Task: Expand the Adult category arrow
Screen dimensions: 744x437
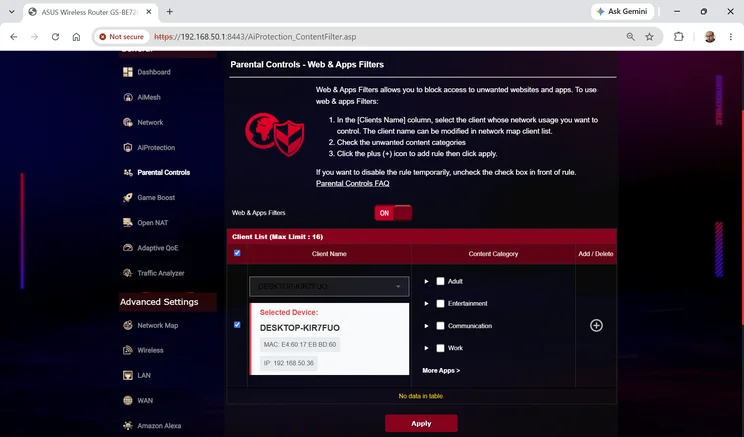Action: click(426, 281)
